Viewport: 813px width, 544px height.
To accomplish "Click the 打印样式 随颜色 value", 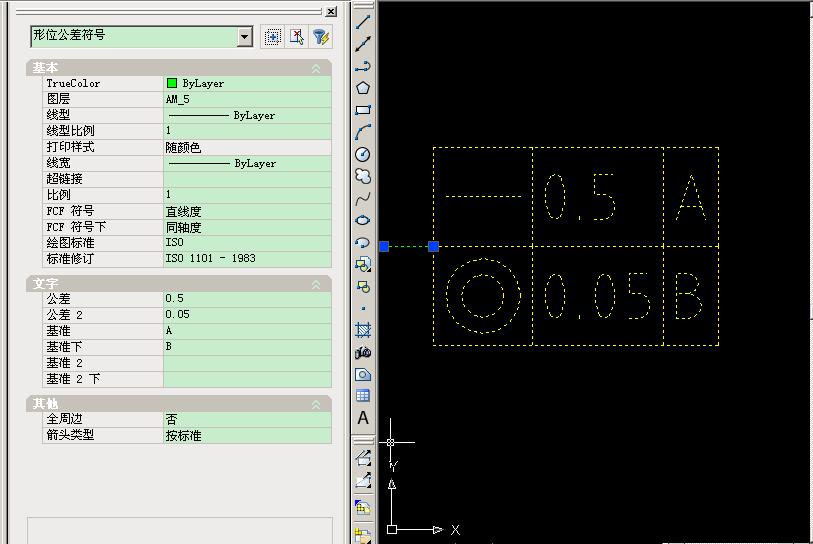I will [x=247, y=147].
